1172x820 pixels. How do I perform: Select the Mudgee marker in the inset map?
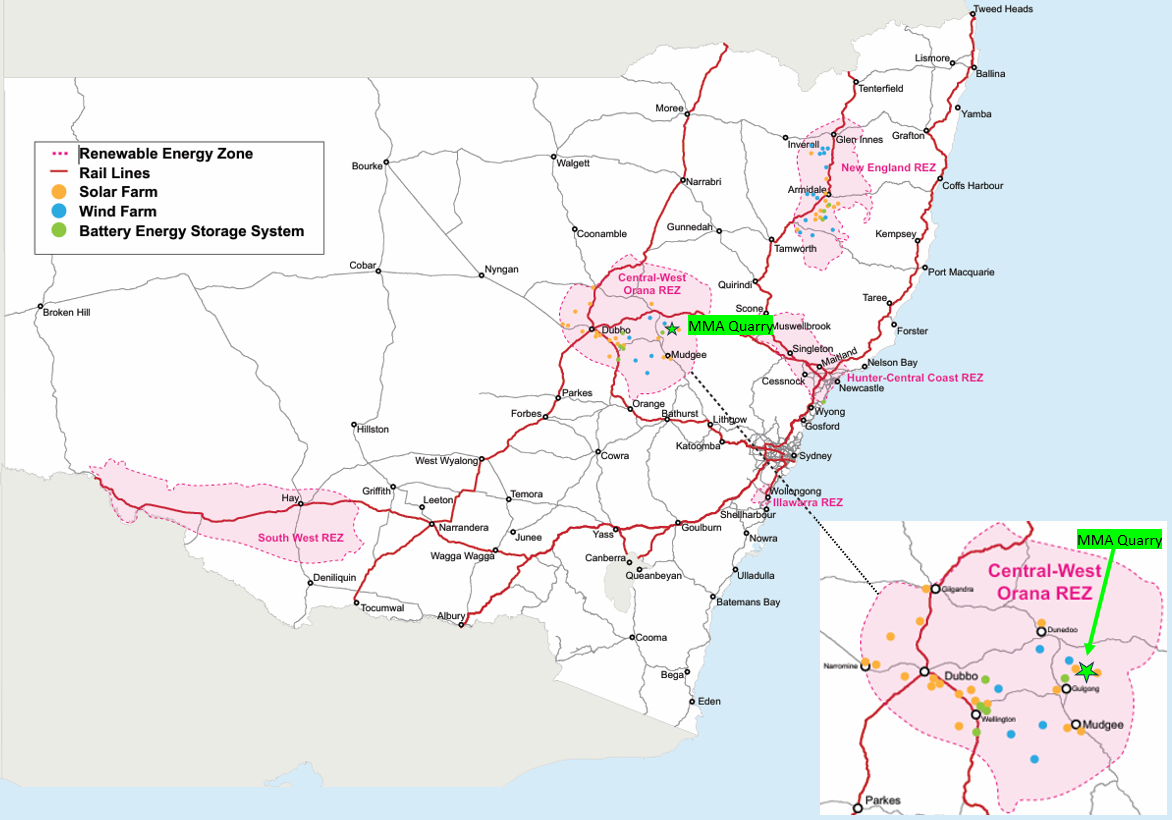pos(1076,725)
